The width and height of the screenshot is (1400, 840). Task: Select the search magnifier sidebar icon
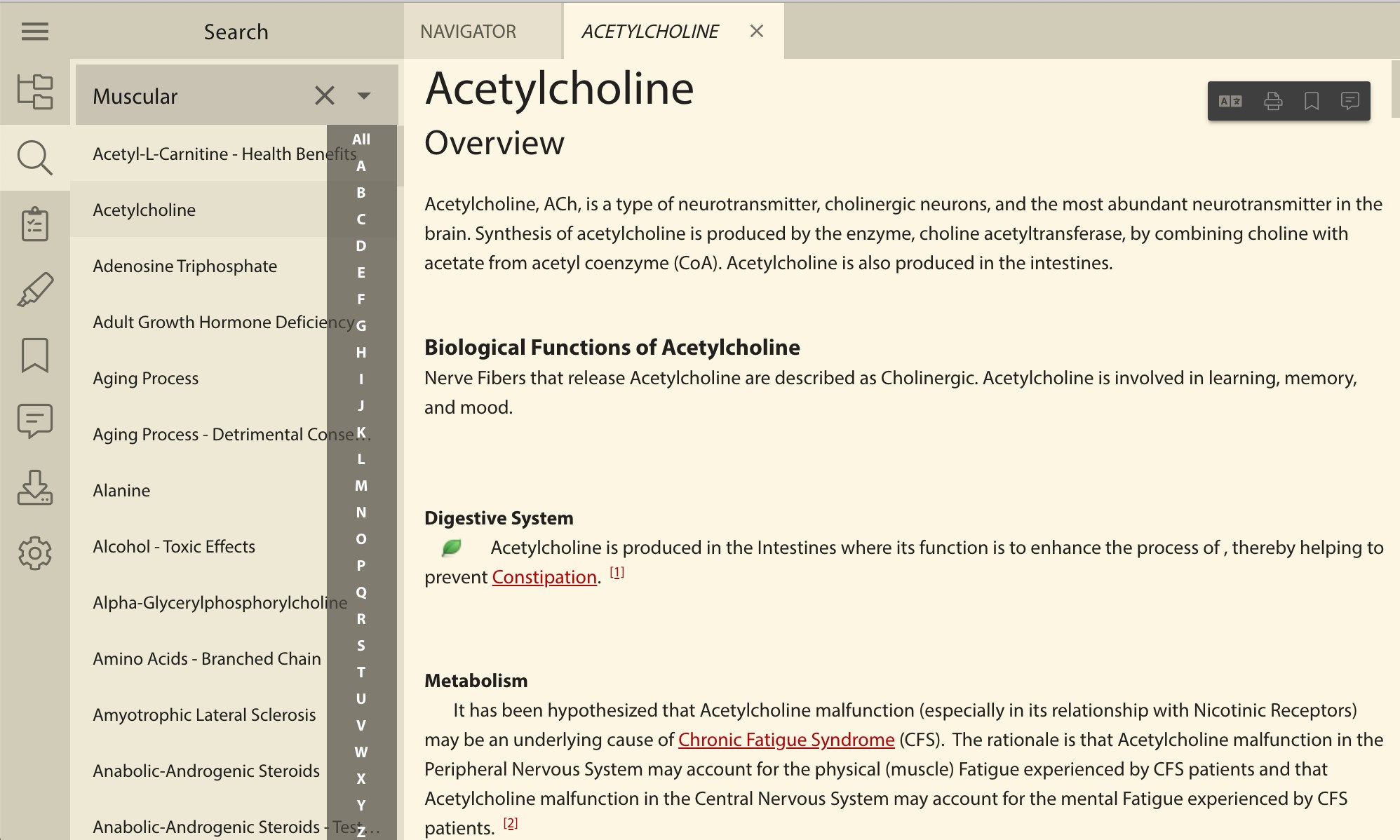[x=34, y=158]
